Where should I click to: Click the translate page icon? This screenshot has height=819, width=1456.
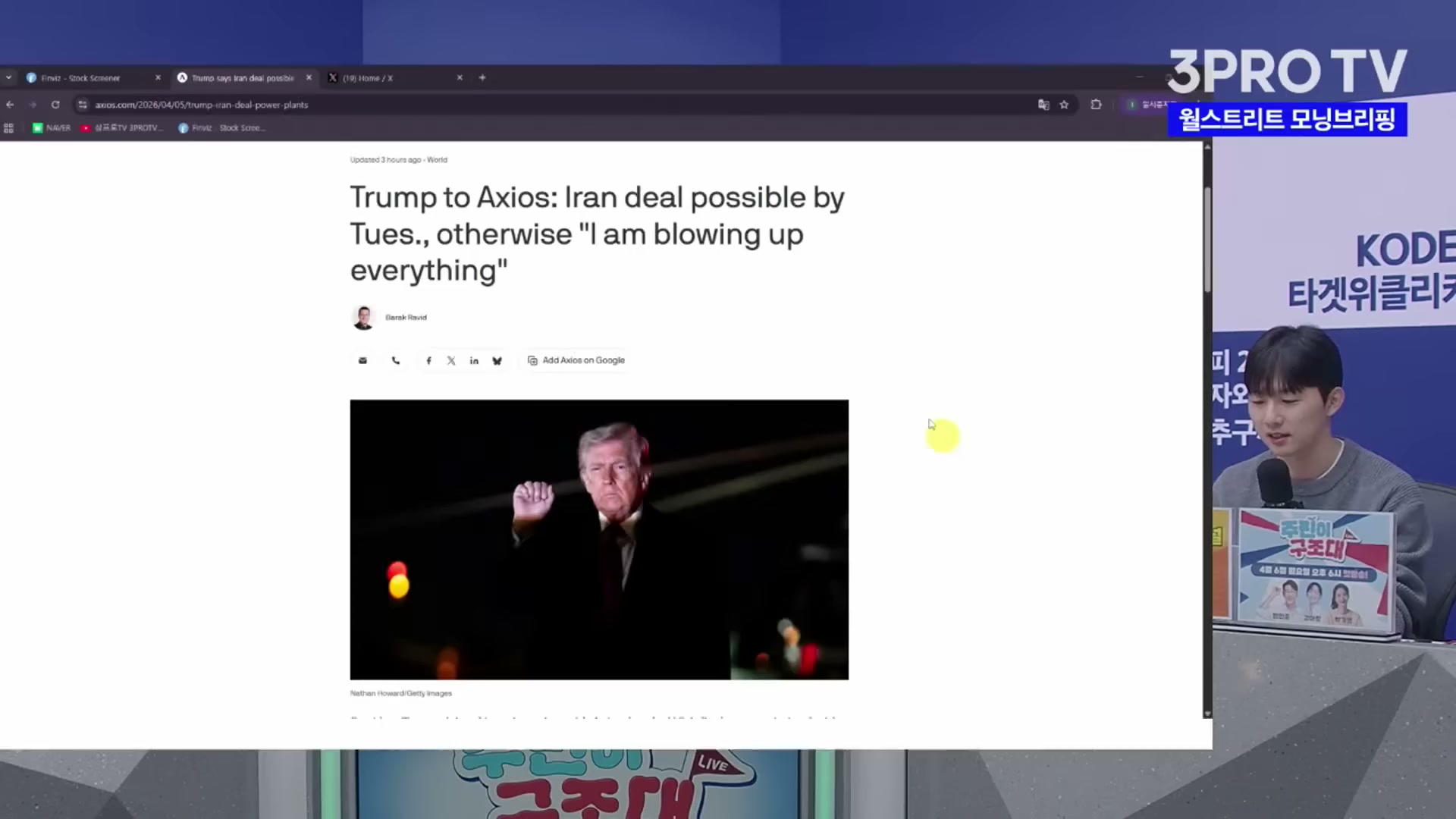(1043, 105)
